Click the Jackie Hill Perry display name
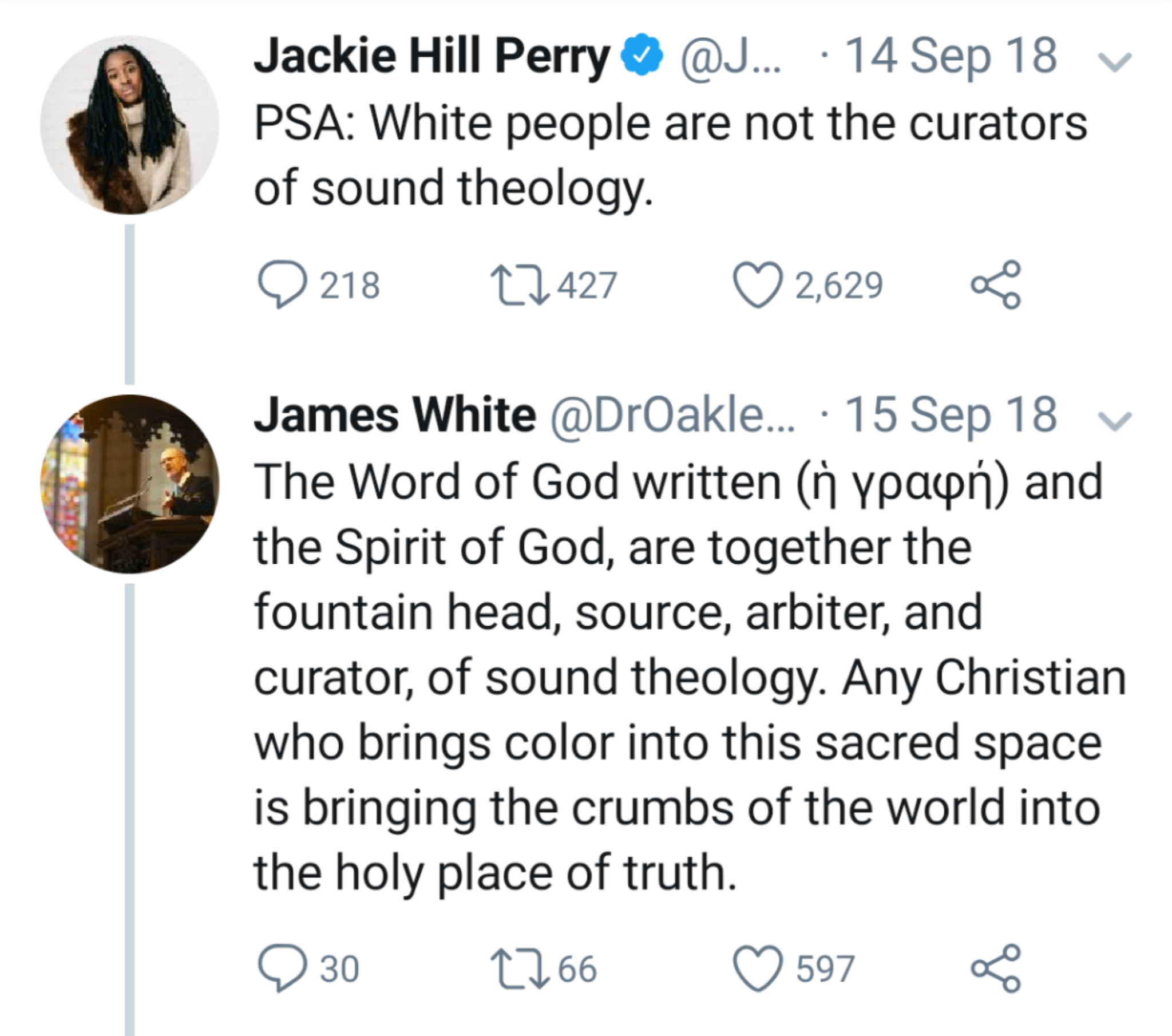This screenshot has height=1036, width=1172. tap(431, 56)
